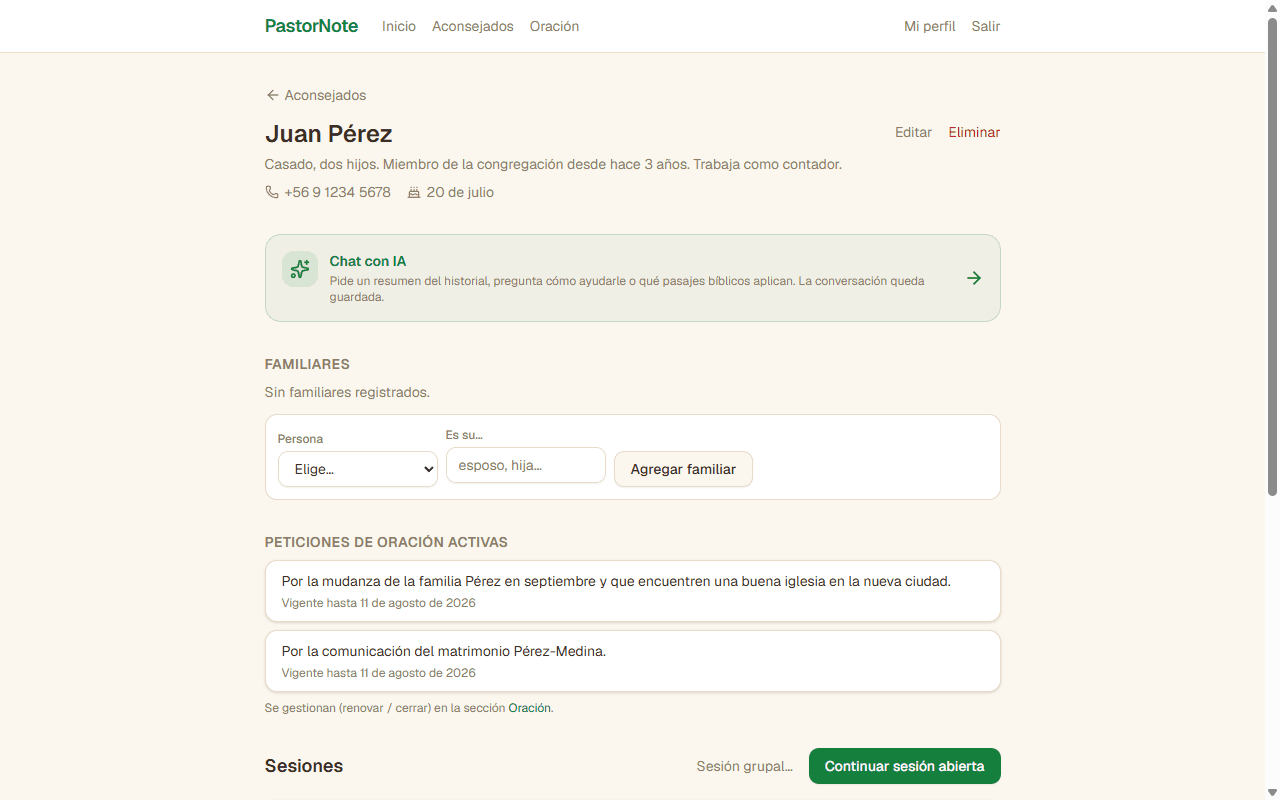Click the Editar link
The height and width of the screenshot is (800, 1280).
pos(913,132)
